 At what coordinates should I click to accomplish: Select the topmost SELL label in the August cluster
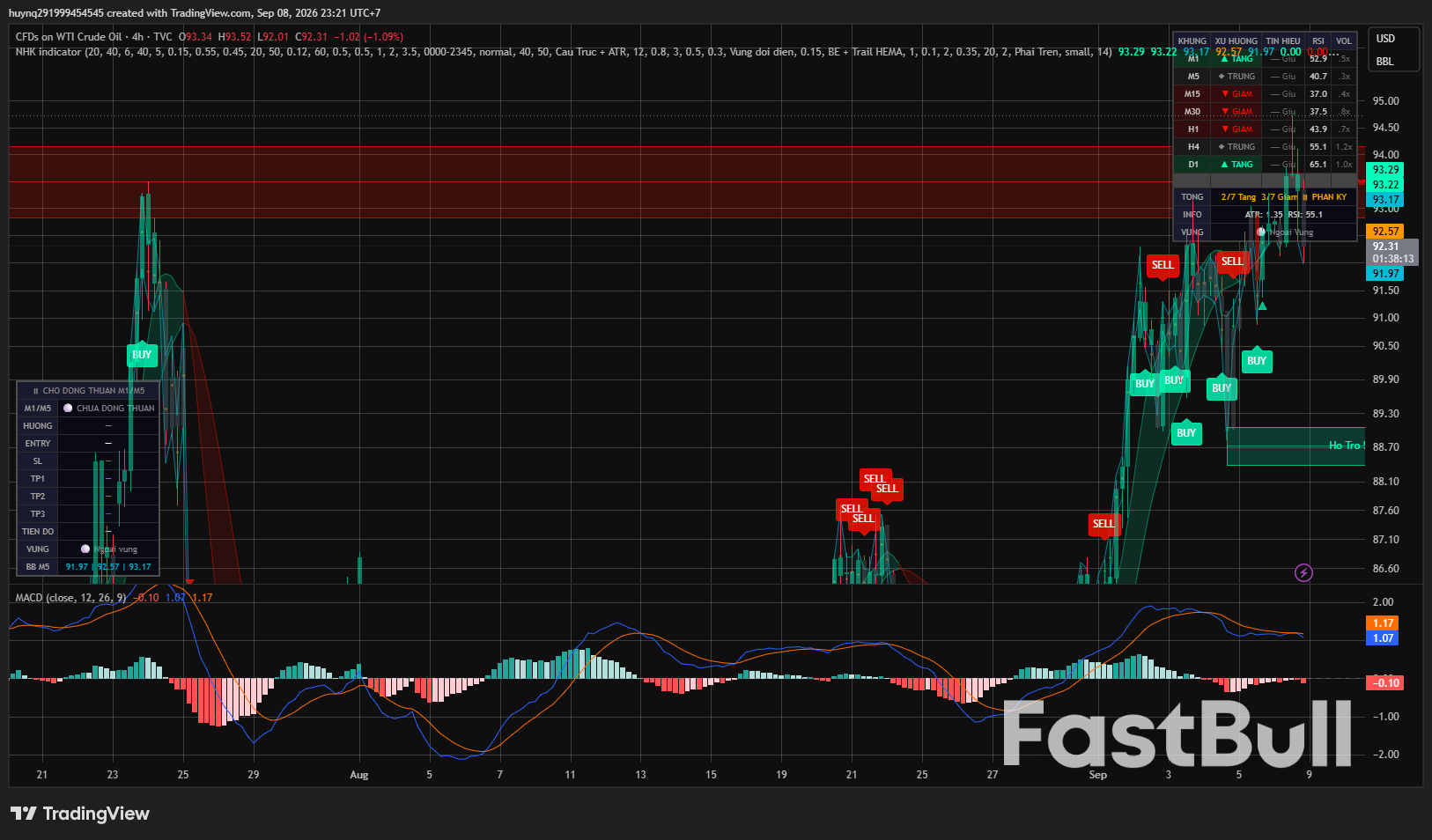tap(875, 479)
